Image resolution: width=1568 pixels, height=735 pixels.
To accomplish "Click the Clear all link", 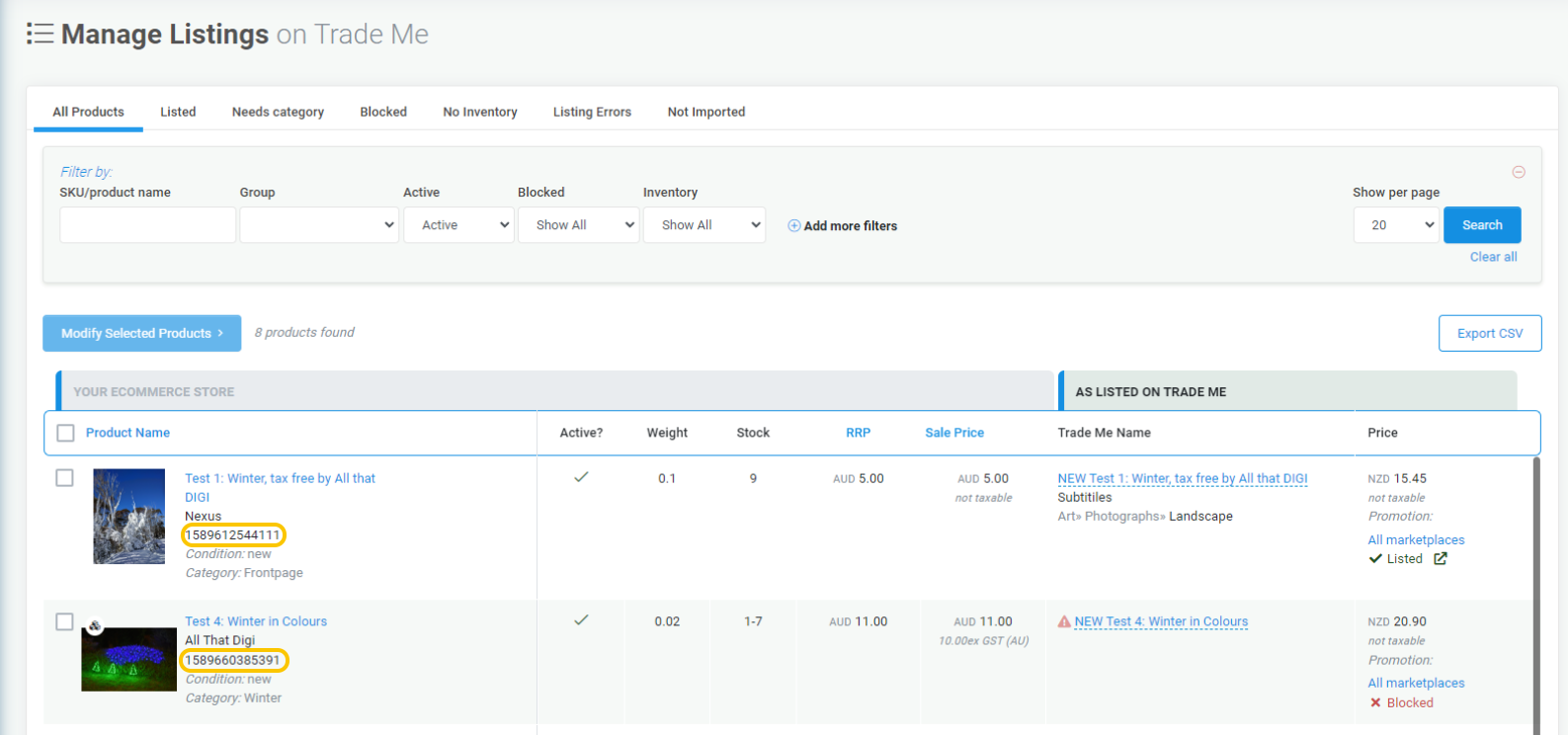I will click(x=1493, y=257).
